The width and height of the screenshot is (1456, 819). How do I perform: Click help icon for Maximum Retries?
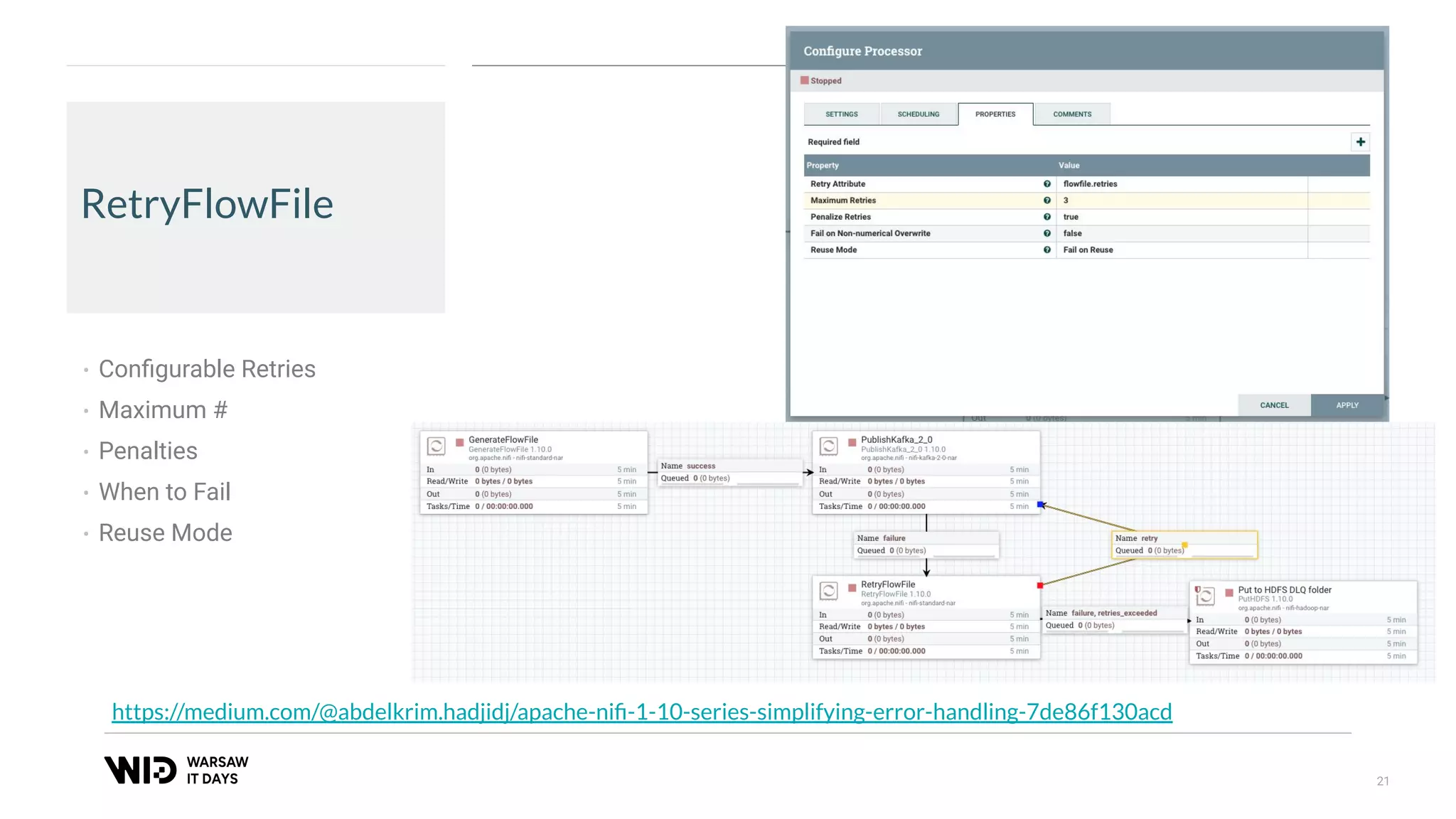(x=1046, y=200)
